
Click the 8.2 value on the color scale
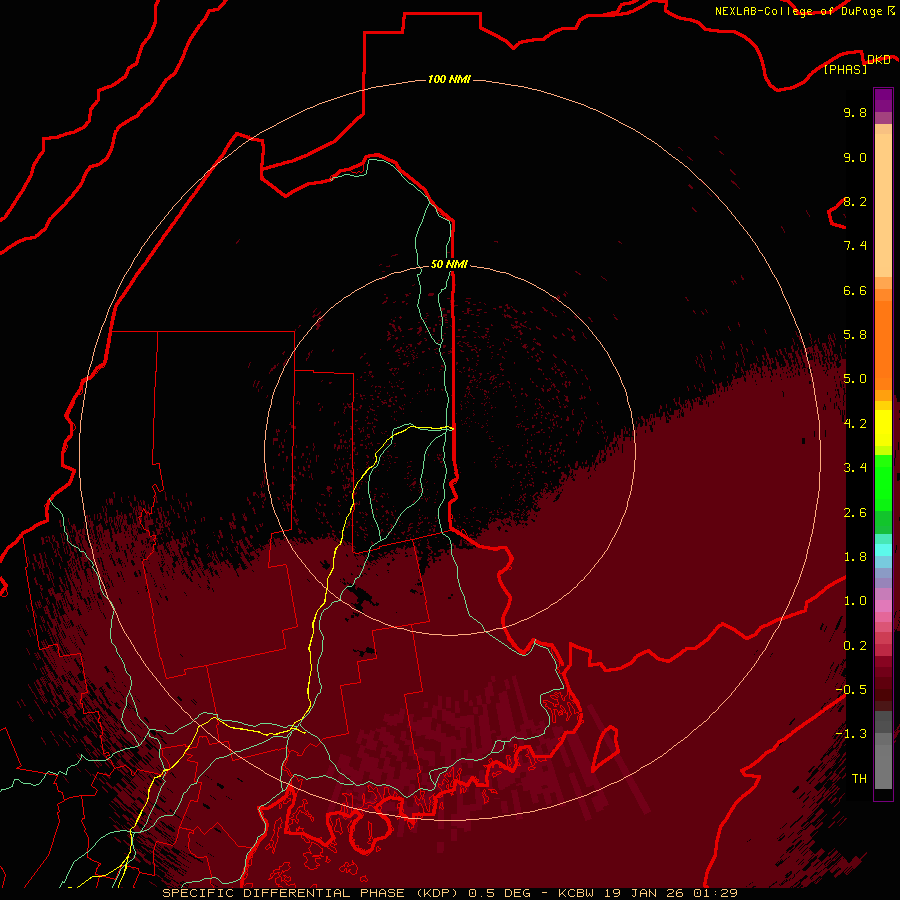pyautogui.click(x=855, y=201)
